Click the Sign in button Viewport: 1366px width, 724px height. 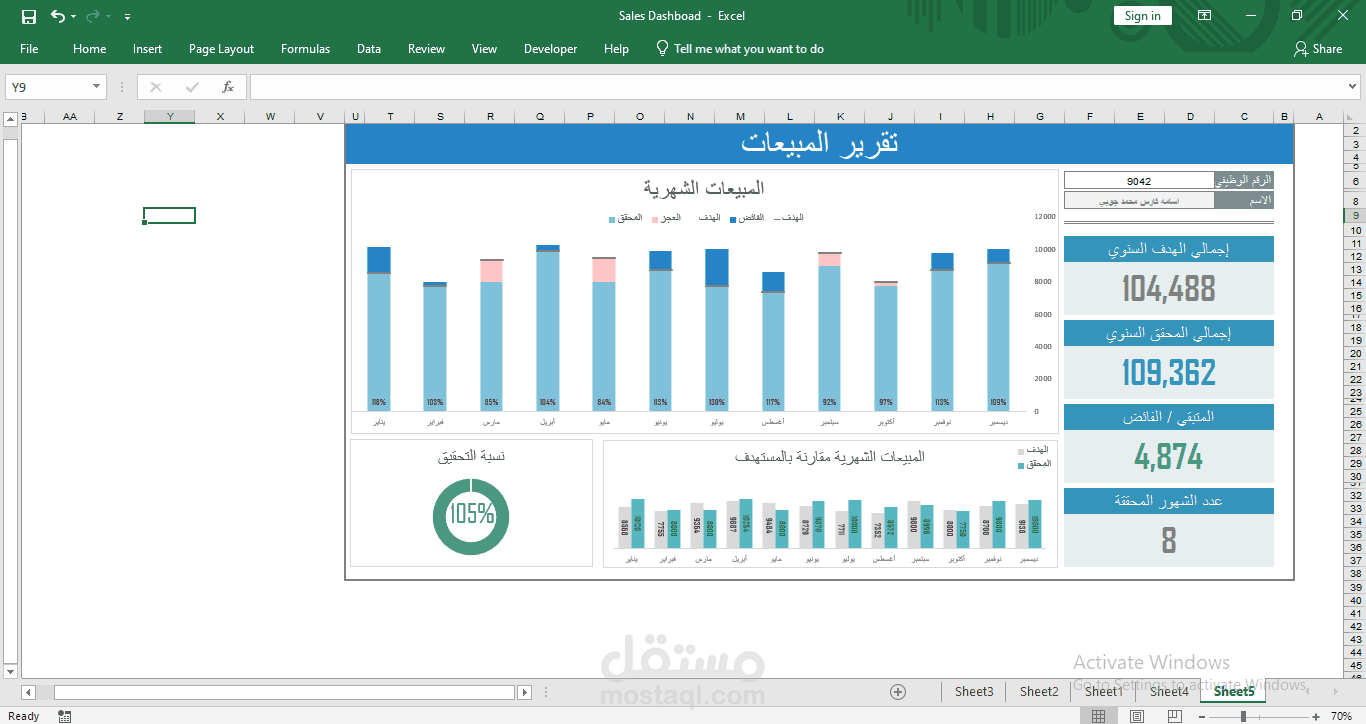(1142, 15)
